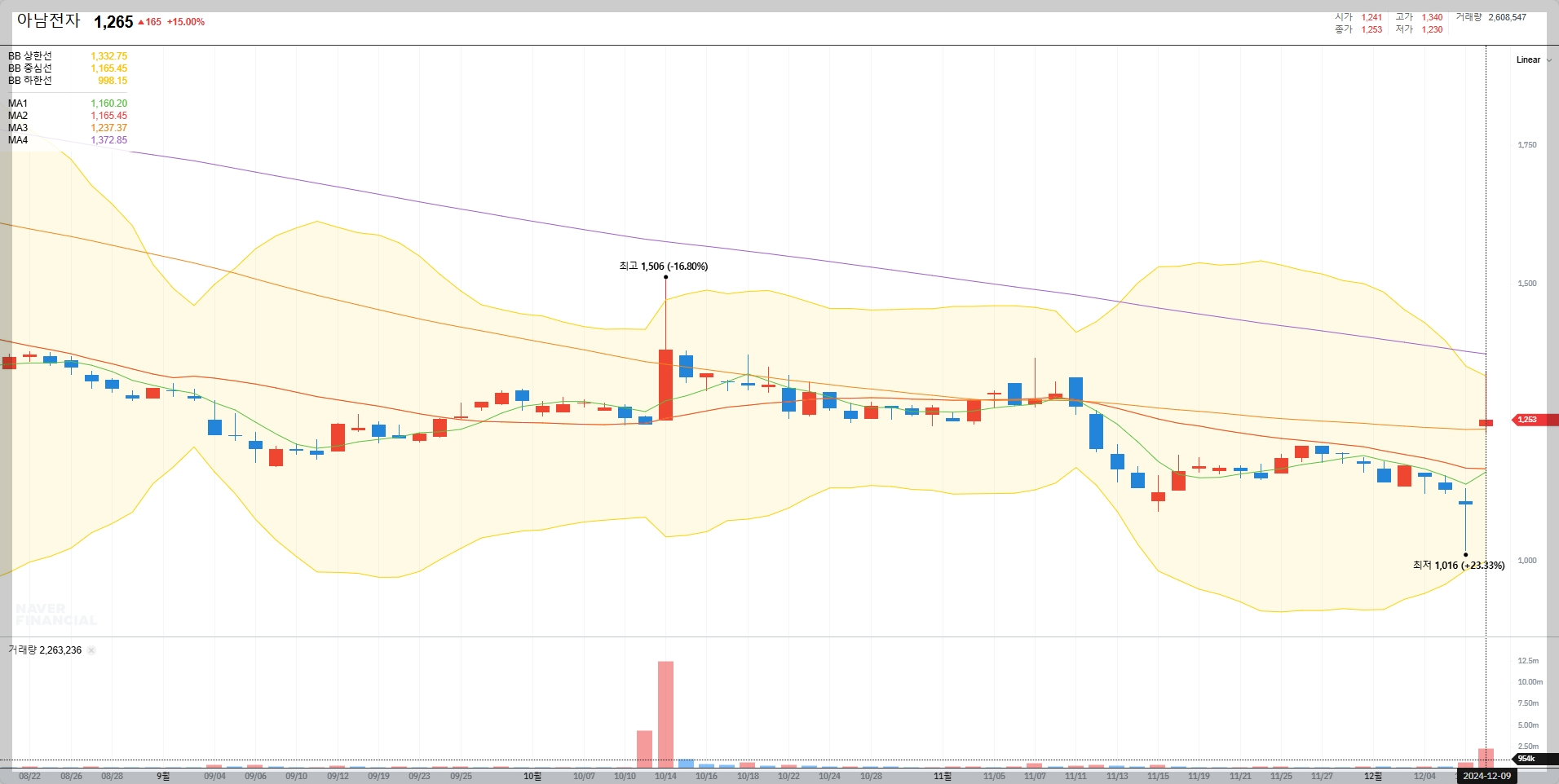Click the 5.00m volume axis label
The height and width of the screenshot is (784, 1559).
1528,725
